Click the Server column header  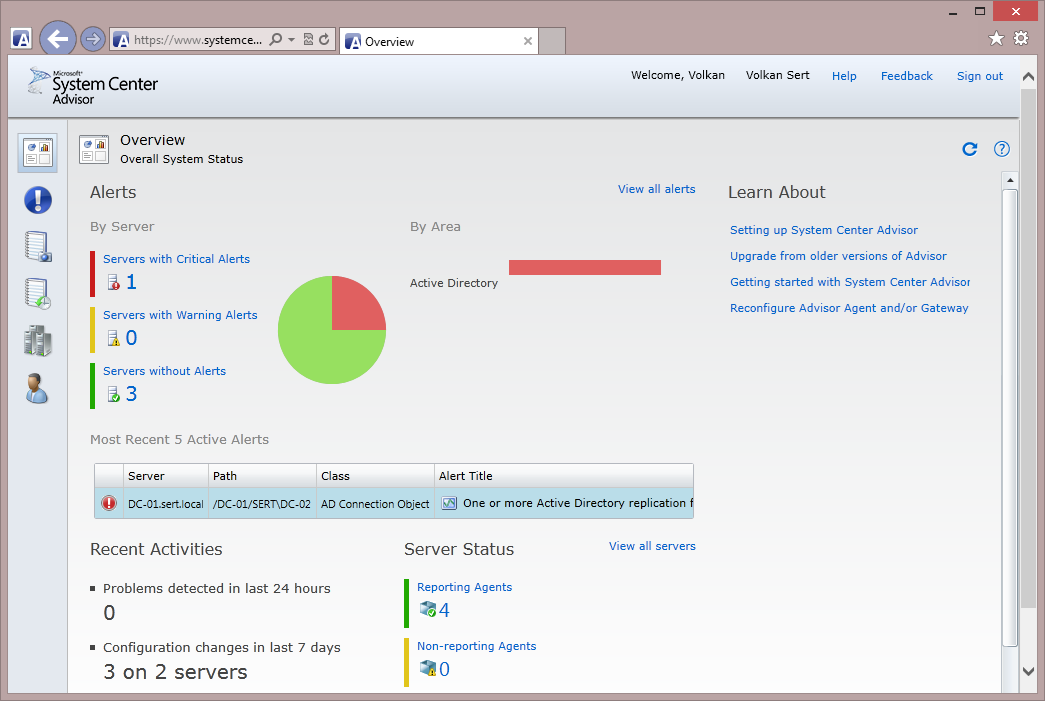click(166, 476)
